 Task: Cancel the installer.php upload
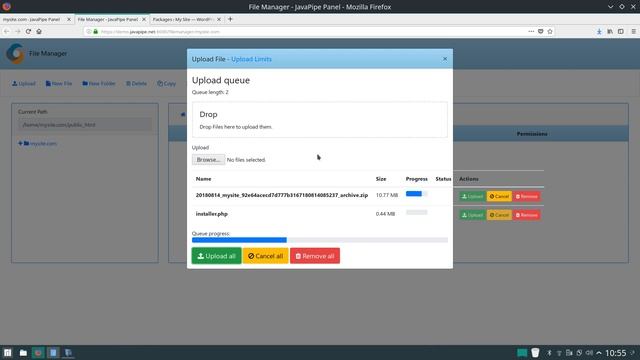pos(499,215)
